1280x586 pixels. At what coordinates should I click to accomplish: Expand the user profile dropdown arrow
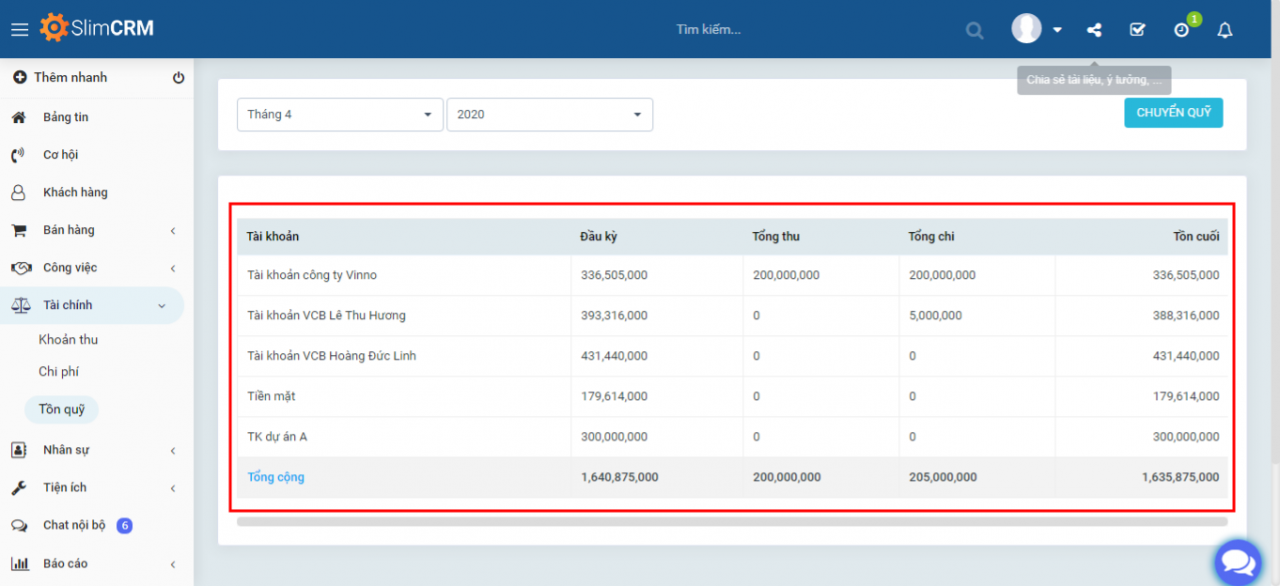tap(1057, 30)
